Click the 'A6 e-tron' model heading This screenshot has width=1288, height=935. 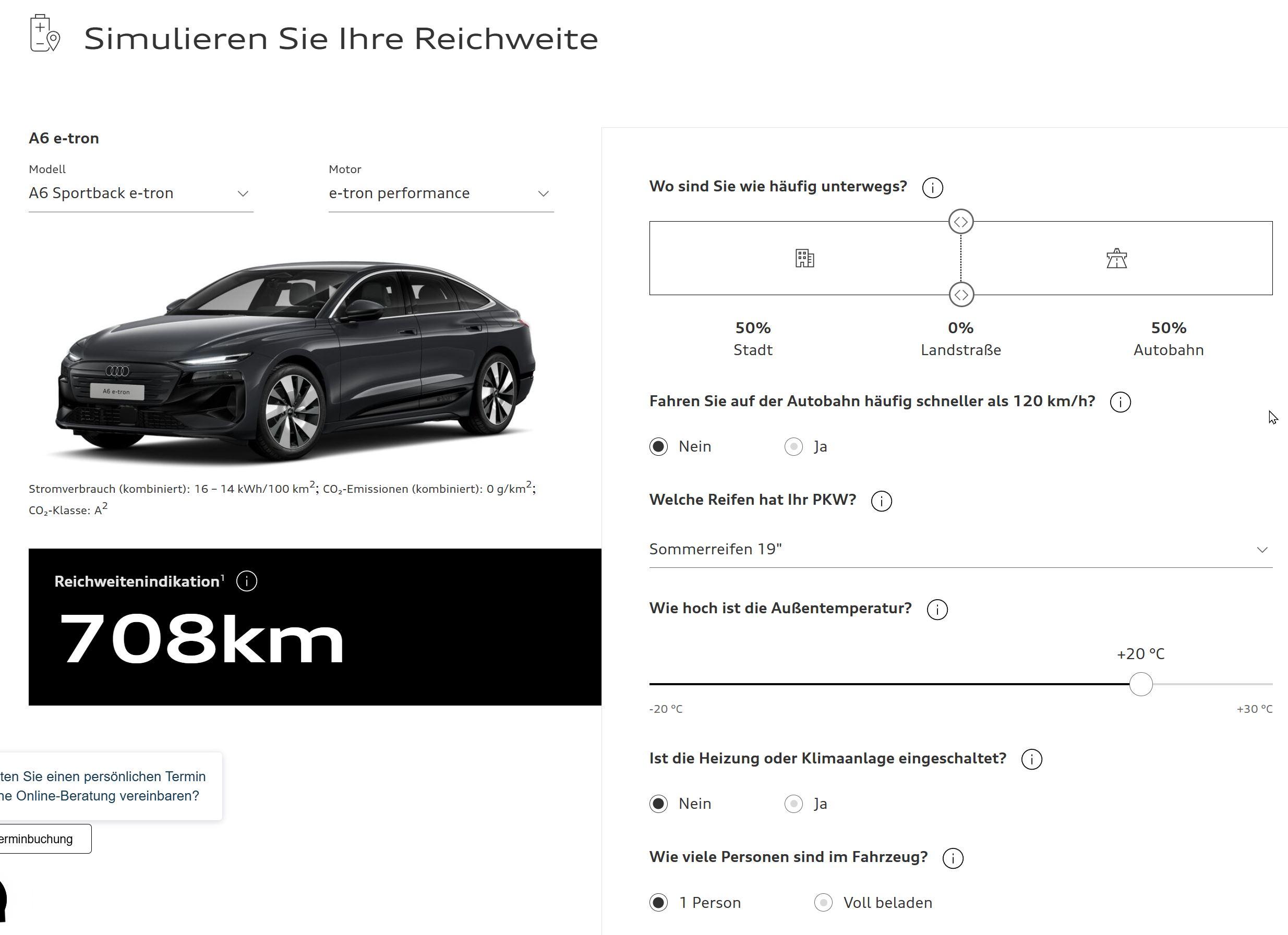point(64,139)
